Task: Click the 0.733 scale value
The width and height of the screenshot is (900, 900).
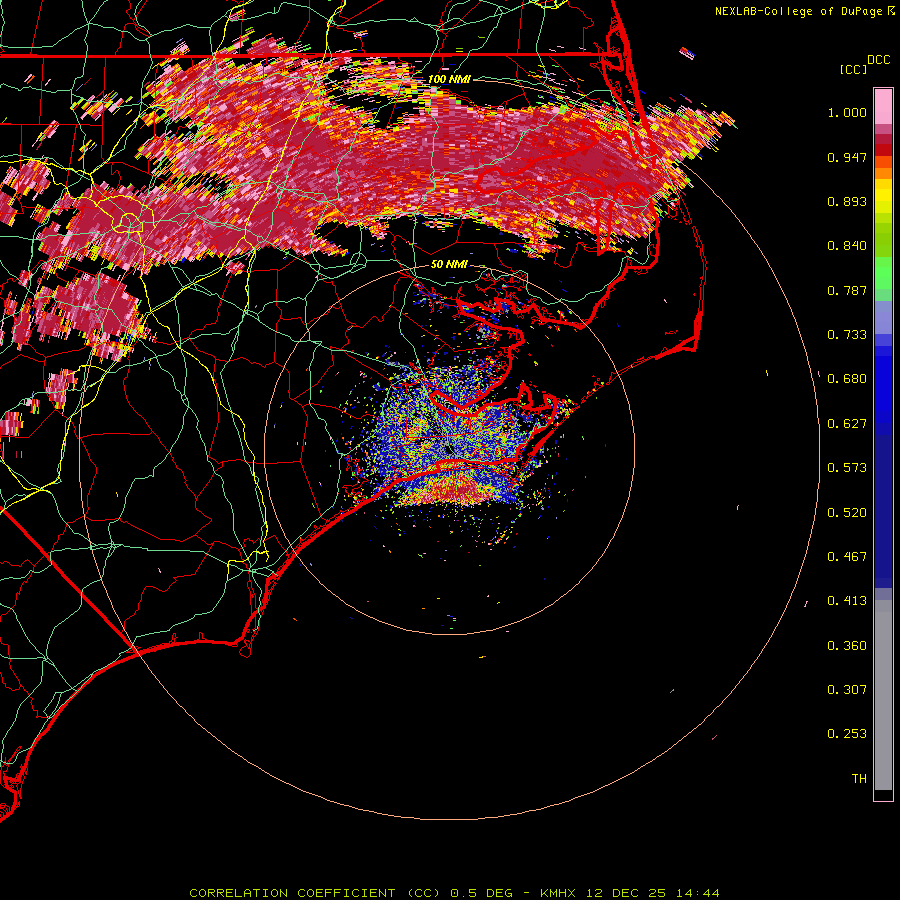Action: click(x=847, y=335)
